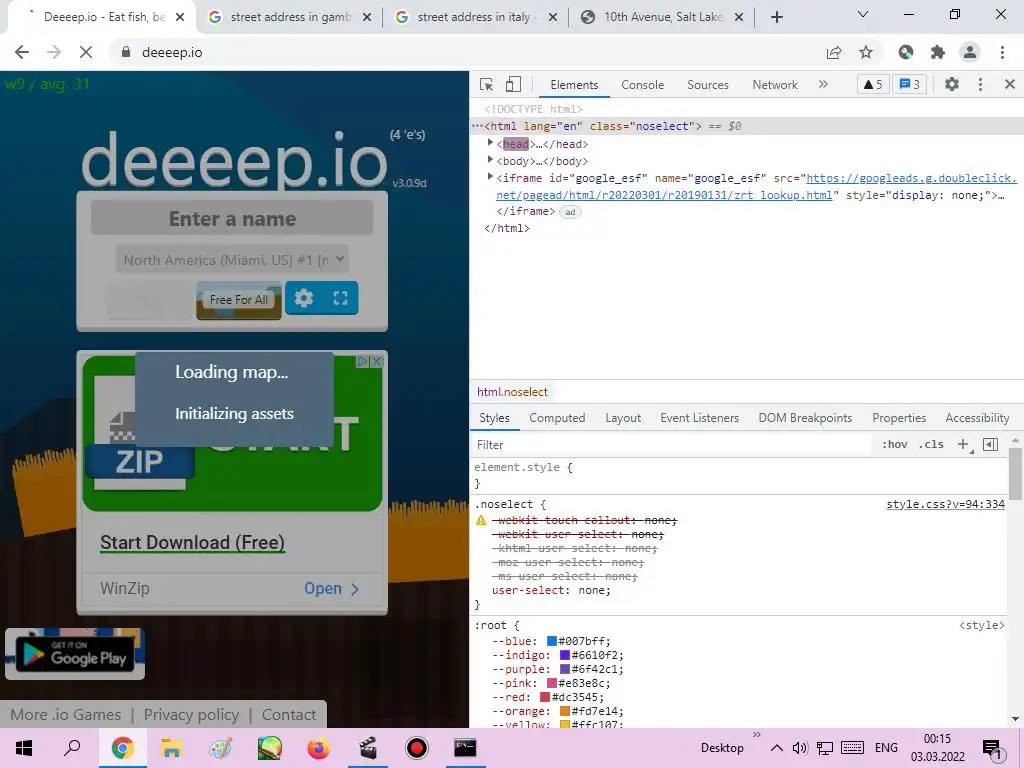
Task: Open Firefox from the taskbar
Action: [318, 748]
